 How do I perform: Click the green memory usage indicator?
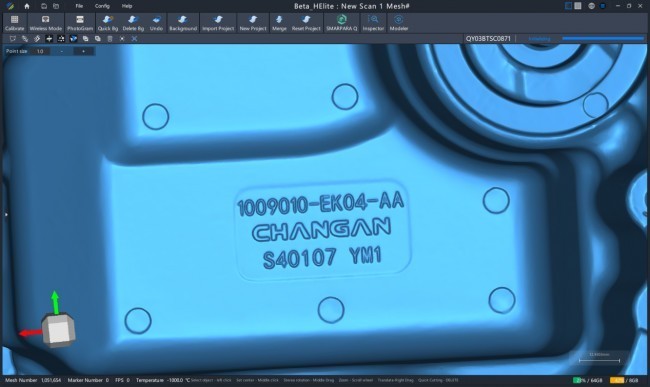(x=587, y=380)
